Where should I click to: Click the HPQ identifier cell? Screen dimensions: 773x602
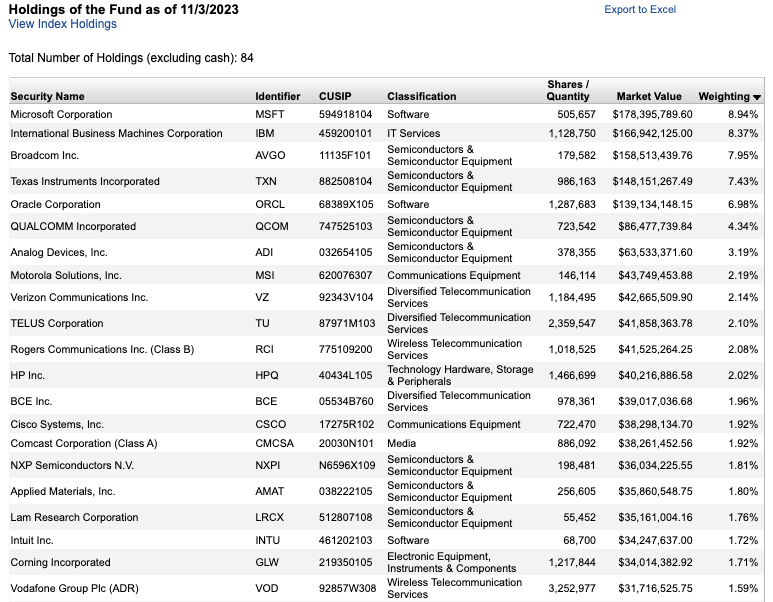point(267,376)
